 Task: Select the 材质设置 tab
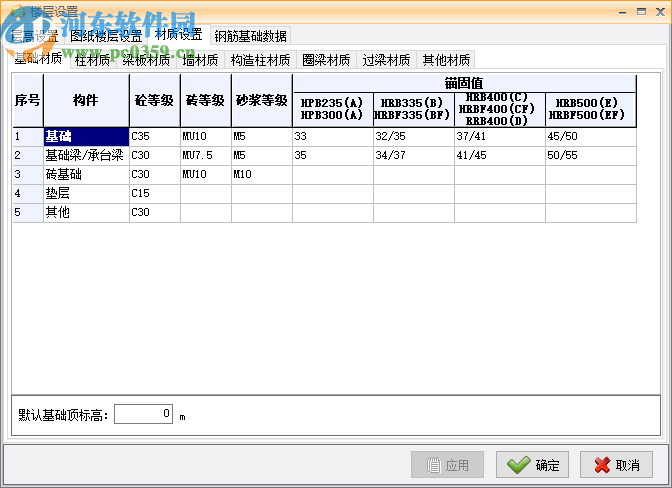179,35
